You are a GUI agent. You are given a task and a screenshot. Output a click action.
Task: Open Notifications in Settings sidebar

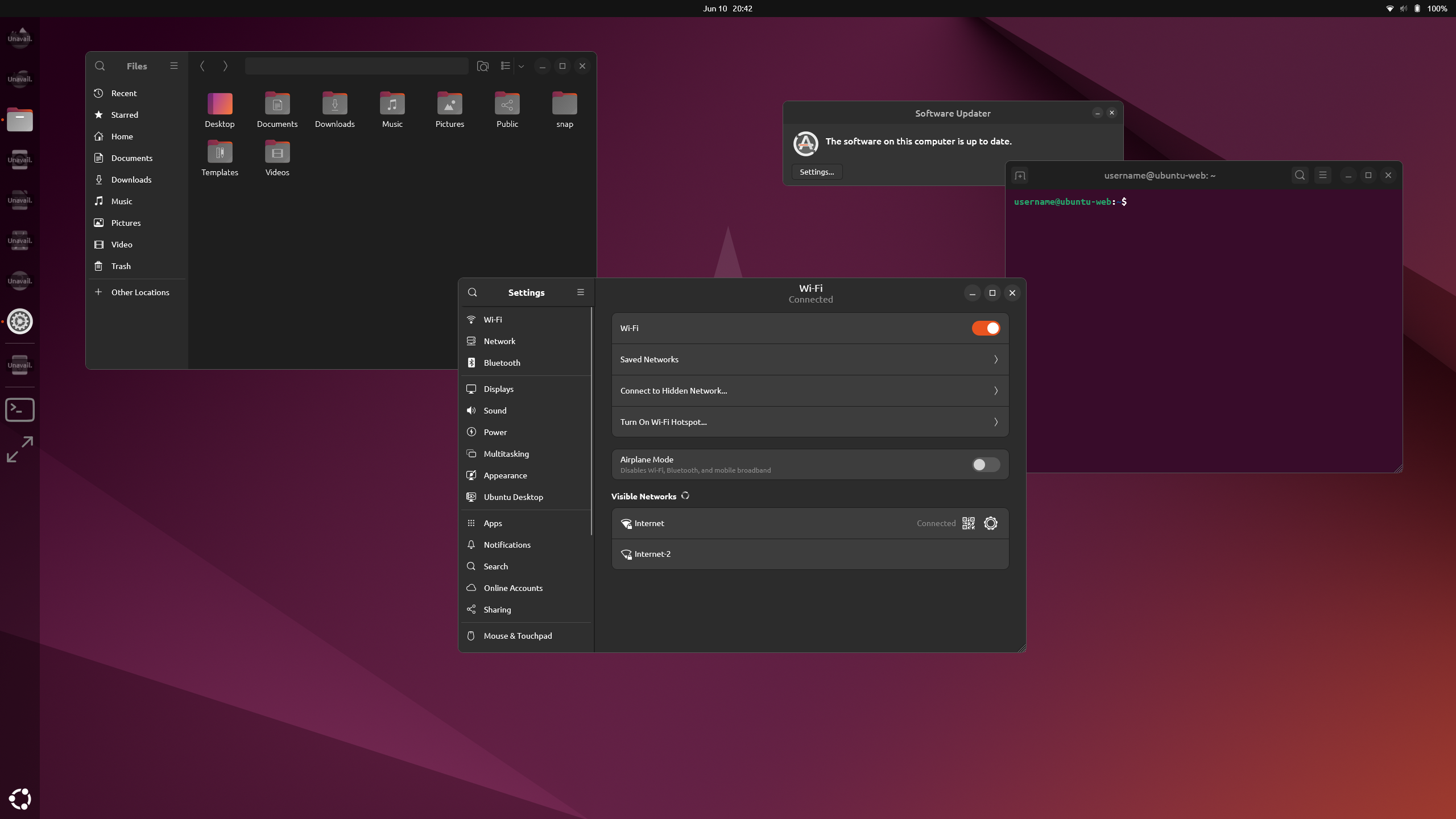(525, 545)
